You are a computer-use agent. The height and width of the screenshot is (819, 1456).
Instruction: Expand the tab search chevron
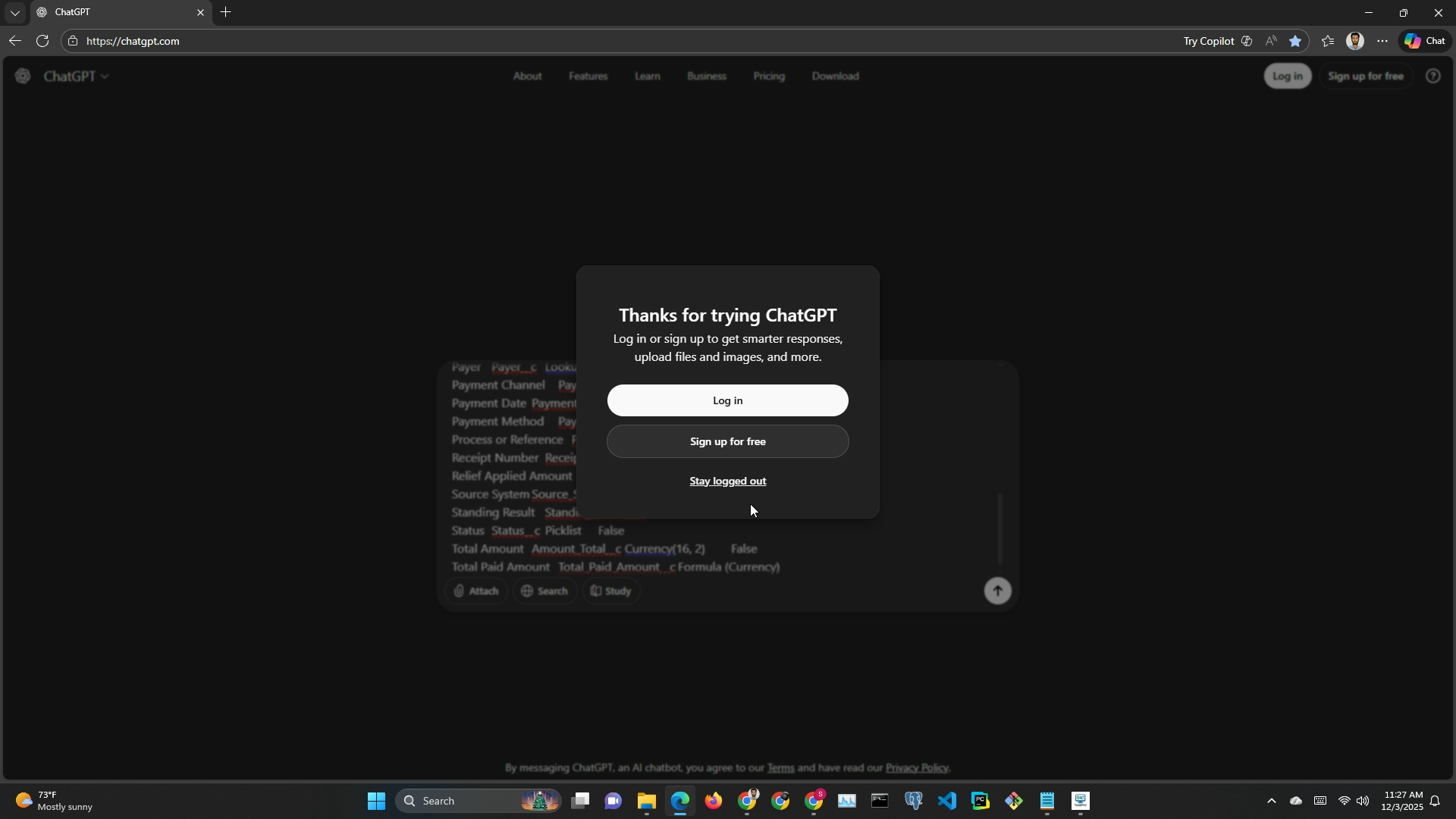click(14, 13)
